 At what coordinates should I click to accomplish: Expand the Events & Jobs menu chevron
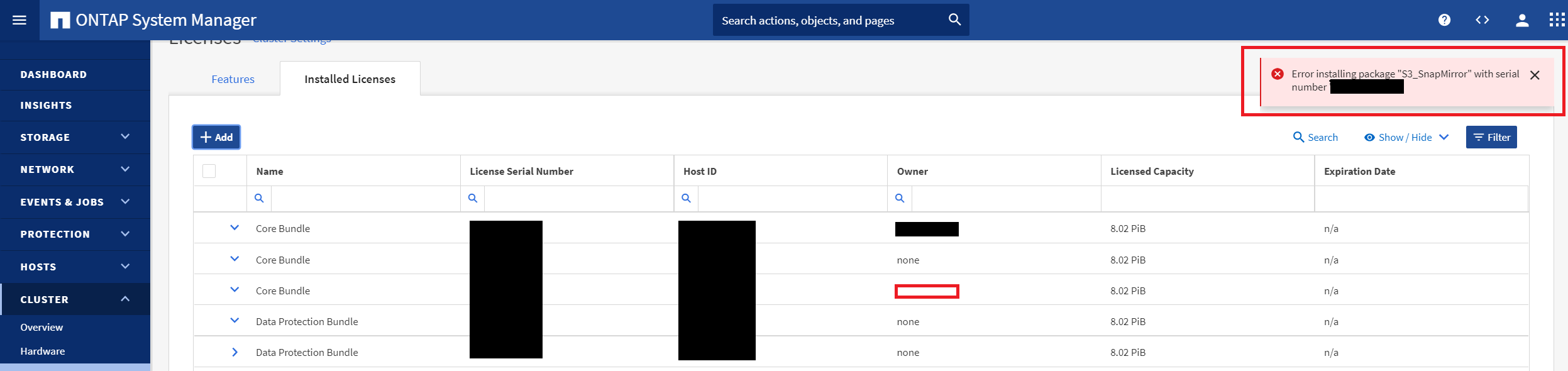125,201
